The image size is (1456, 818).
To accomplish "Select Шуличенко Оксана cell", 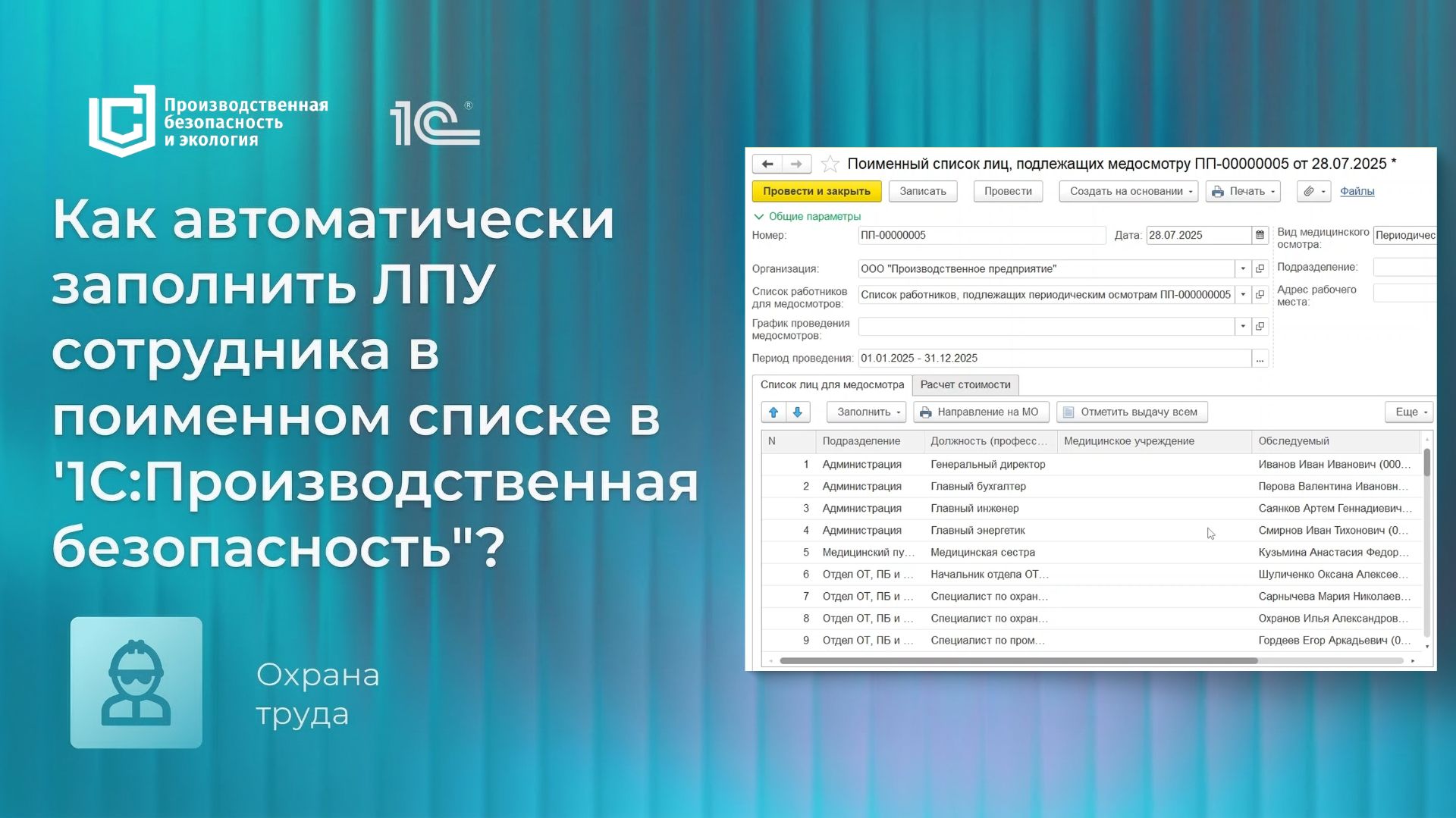I will coord(1336,574).
